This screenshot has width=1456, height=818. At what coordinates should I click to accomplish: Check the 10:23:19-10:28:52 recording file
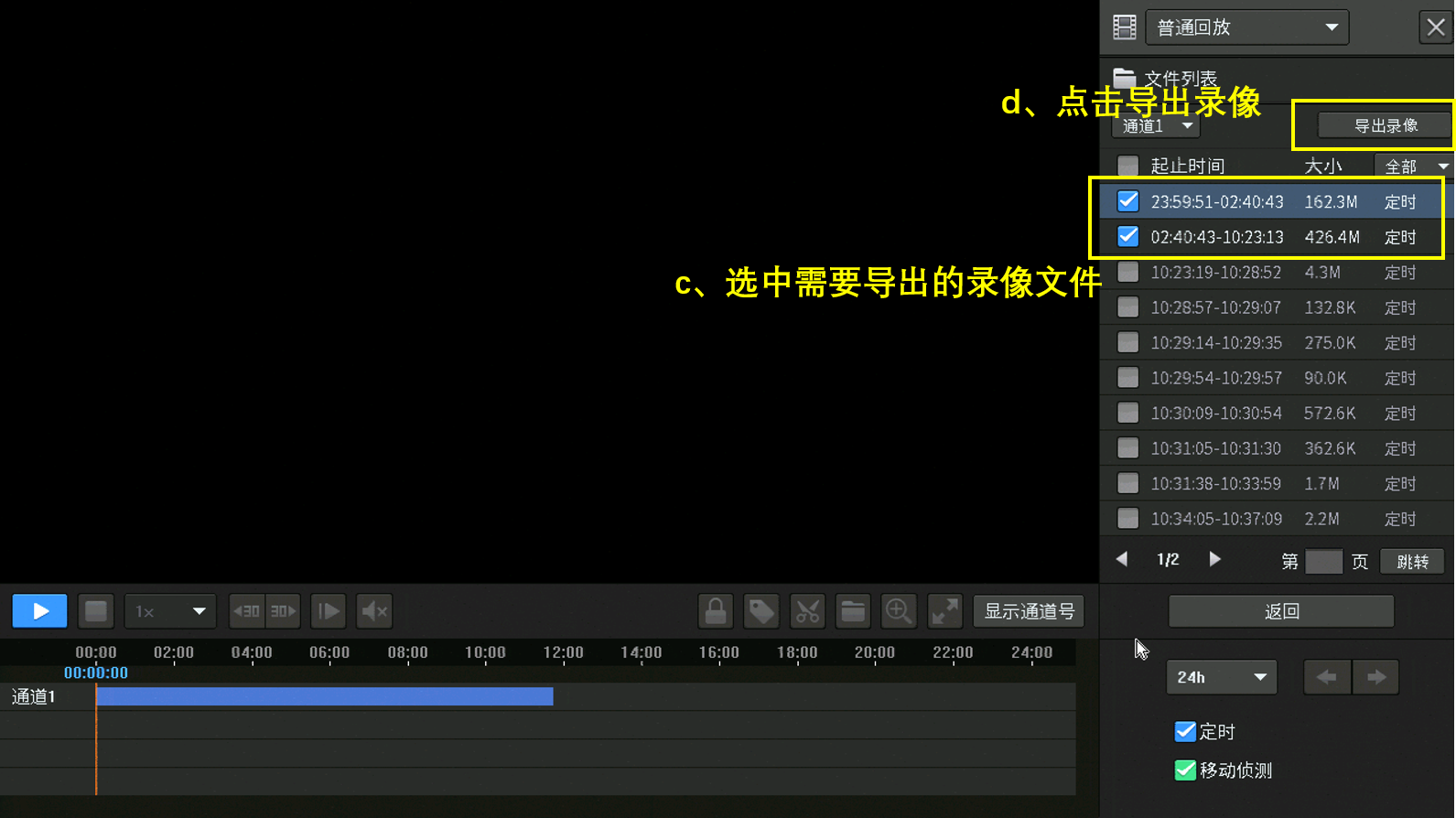click(1128, 272)
